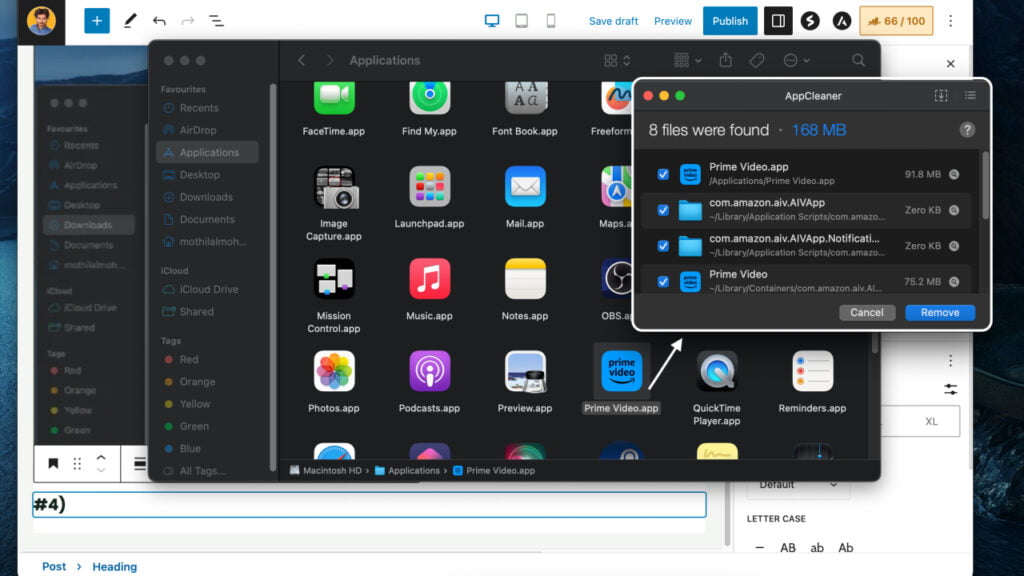The width and height of the screenshot is (1024, 576).
Task: Click Preview link in WordPress
Action: [x=673, y=21]
